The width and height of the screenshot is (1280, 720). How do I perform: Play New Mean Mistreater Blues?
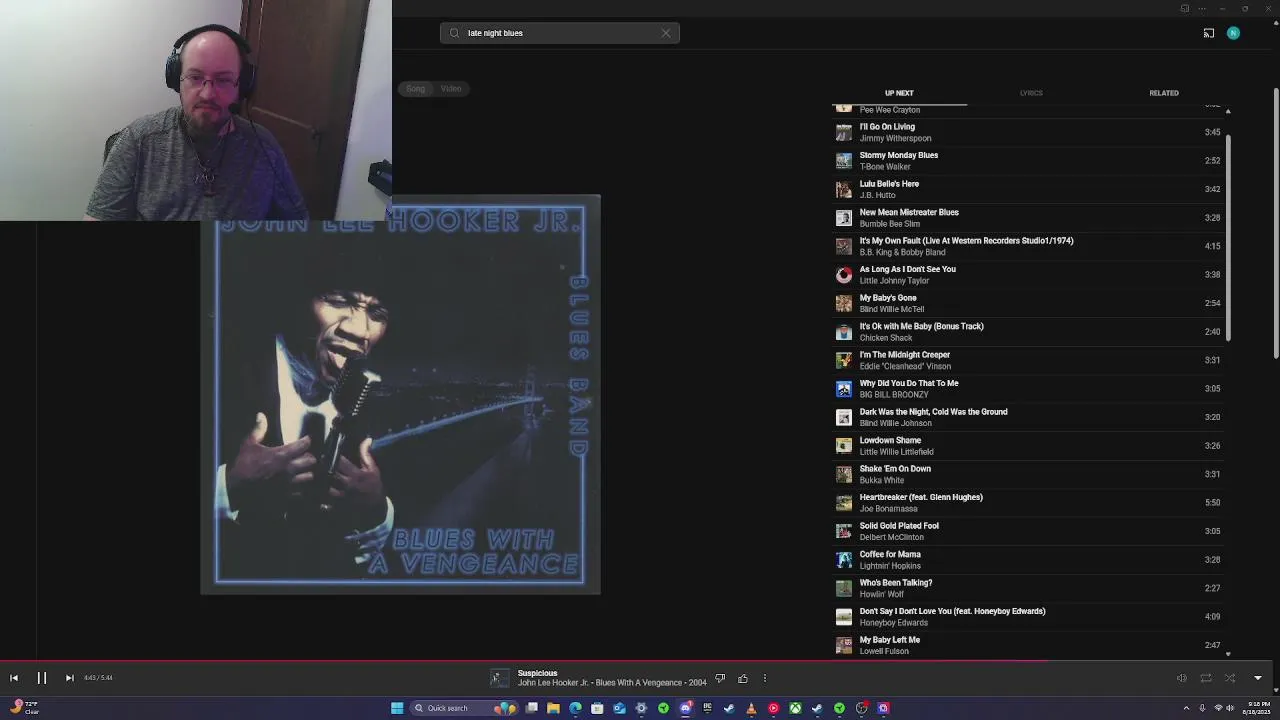coord(1028,218)
